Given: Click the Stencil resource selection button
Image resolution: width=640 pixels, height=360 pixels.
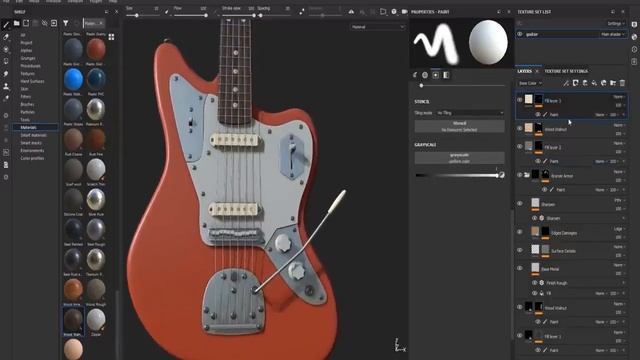Looking at the screenshot, I should [460, 126].
